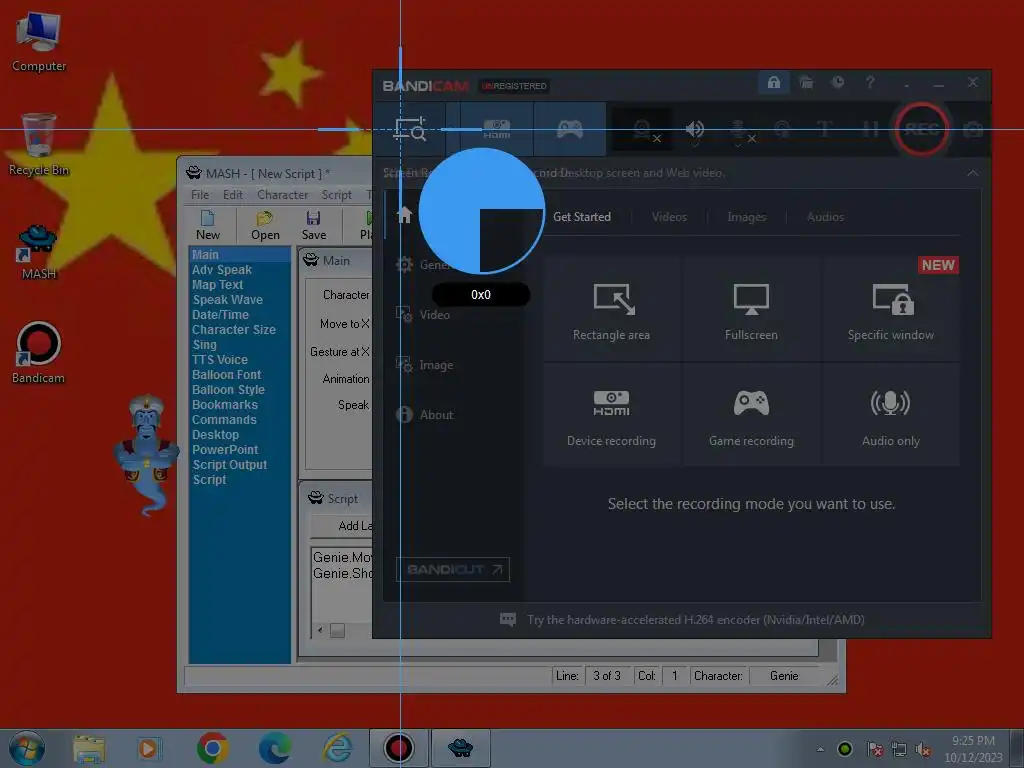Viewport: 1024px width, 768px height.
Task: Open the clock scheduler icon in Bandicam
Action: [837, 82]
